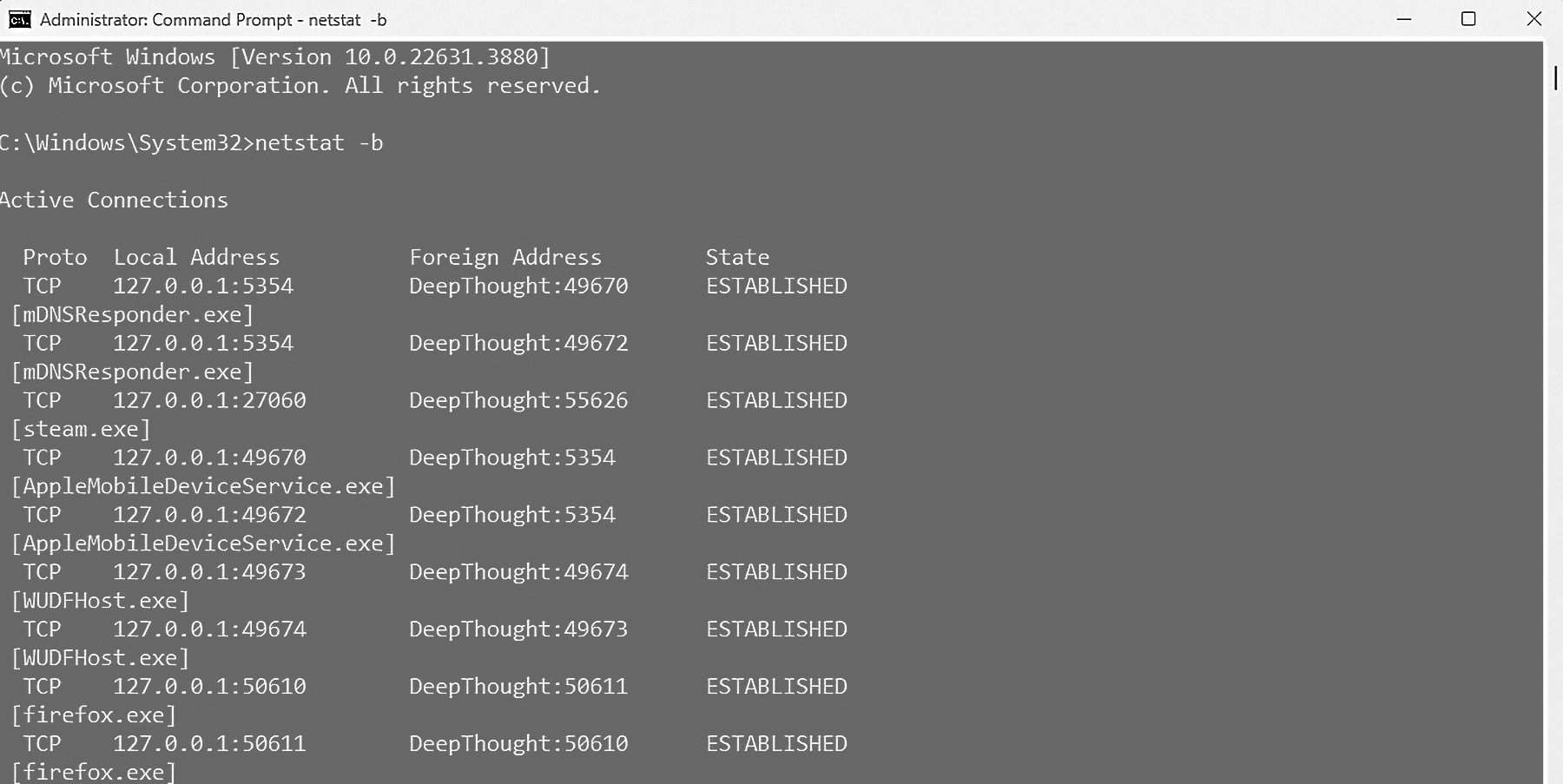The width and height of the screenshot is (1563, 784).
Task: Select the firefox.exe entry near the bottom
Action: tap(93, 771)
